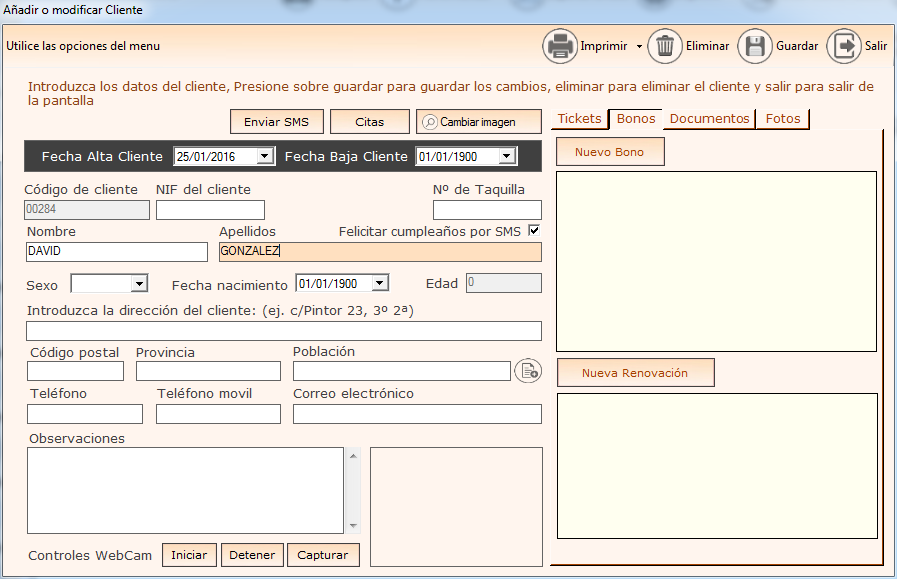This screenshot has width=897, height=579.
Task: Click the Observaciones scrollbar down arrow
Action: (x=353, y=526)
